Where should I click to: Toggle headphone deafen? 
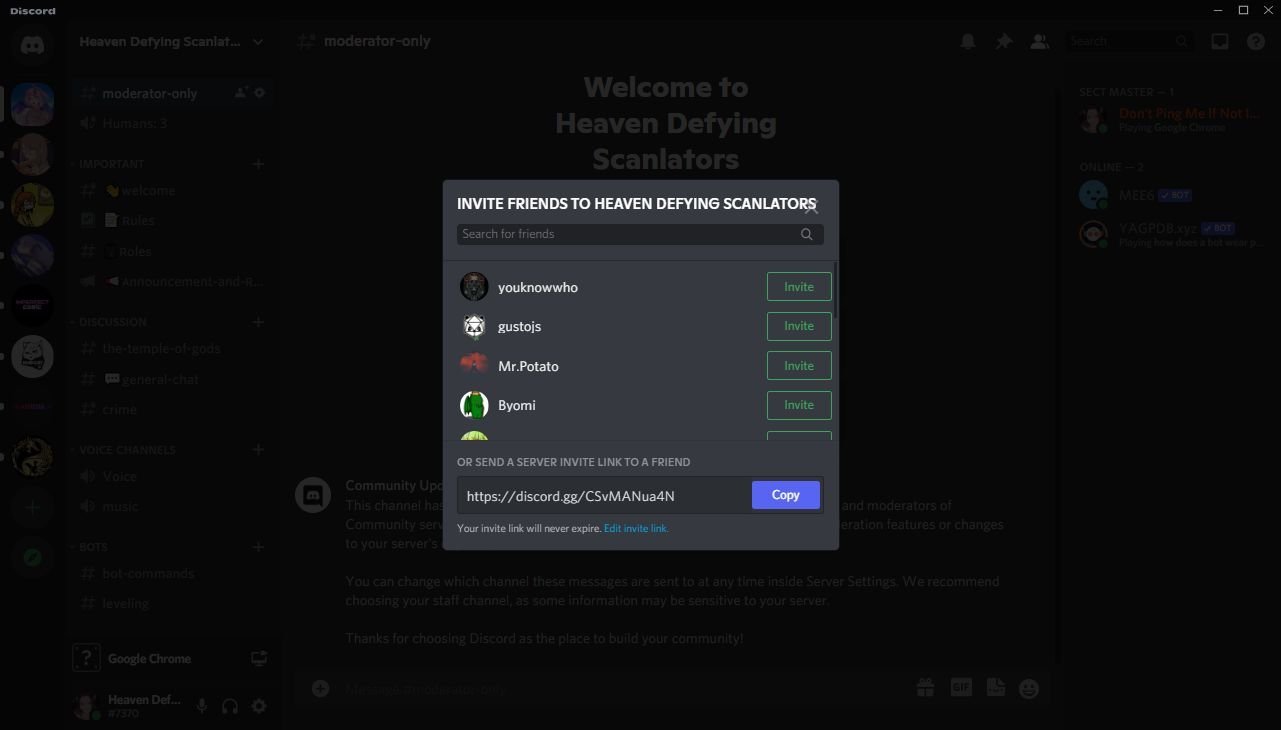click(230, 706)
